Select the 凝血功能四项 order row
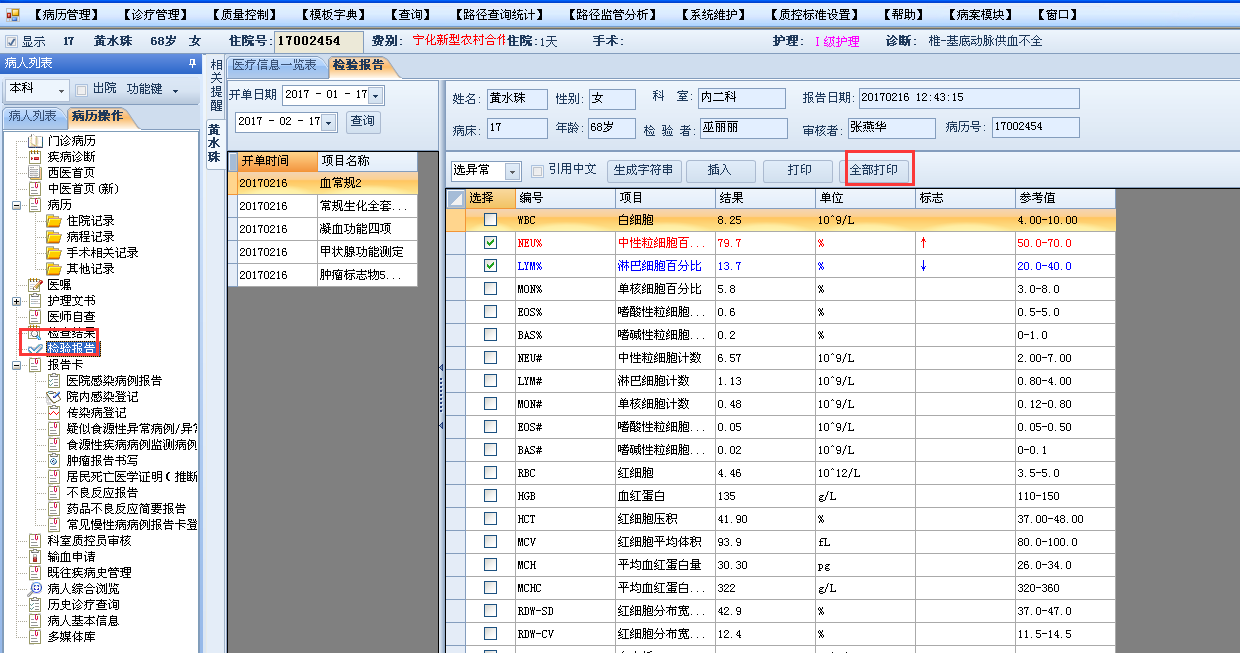Screen dimensions: 1240x653 point(322,229)
